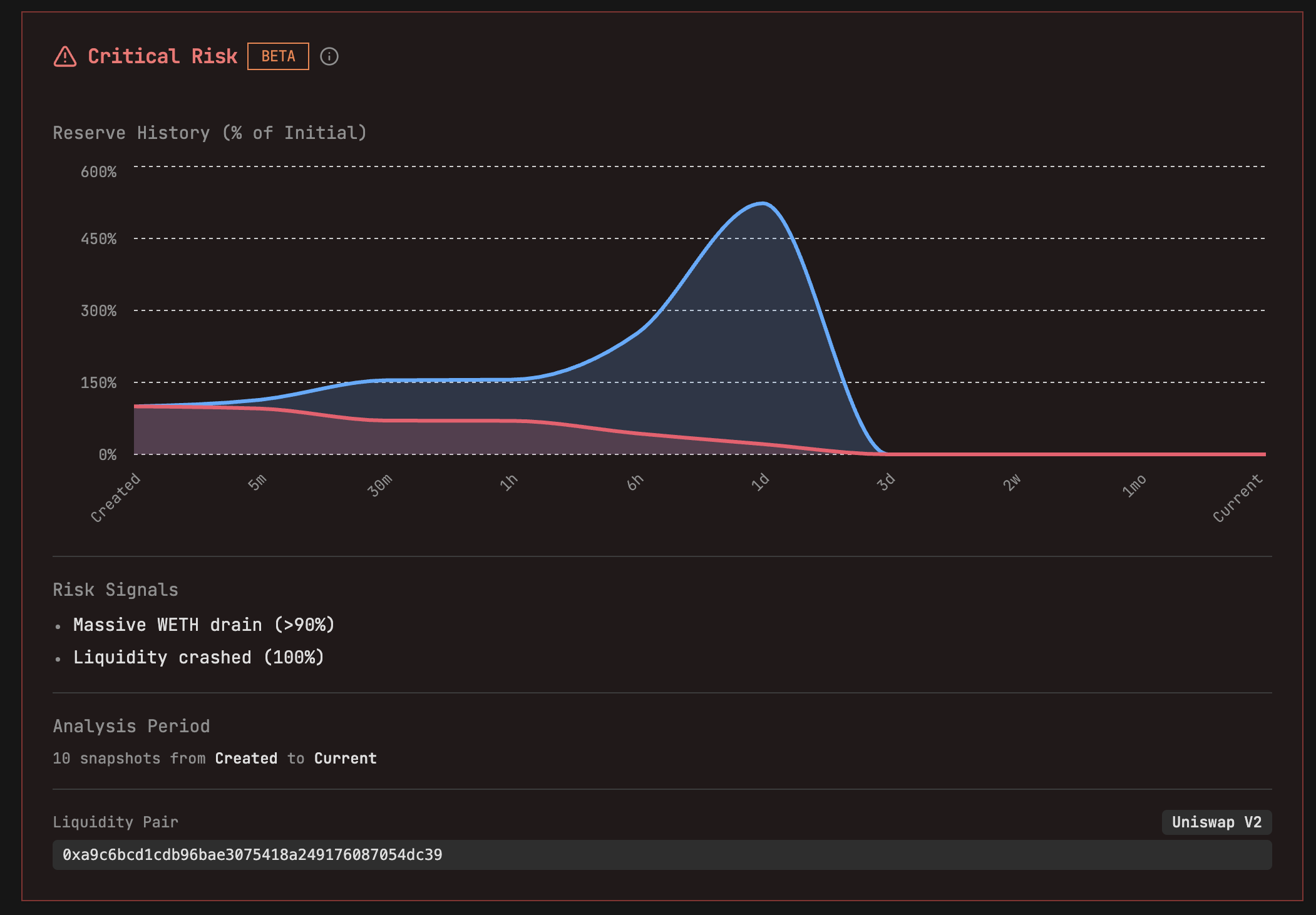Click the 'Massive WETH drain (>90%)' risk signal
Image resolution: width=1316 pixels, height=915 pixels.
(x=204, y=625)
